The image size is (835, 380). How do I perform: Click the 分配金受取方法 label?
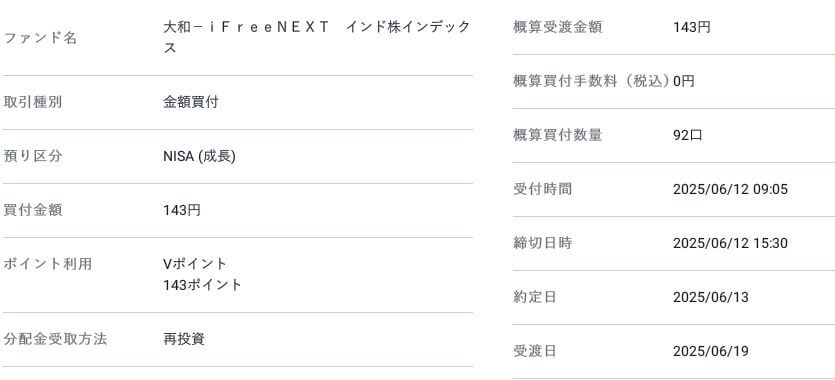pos(55,339)
